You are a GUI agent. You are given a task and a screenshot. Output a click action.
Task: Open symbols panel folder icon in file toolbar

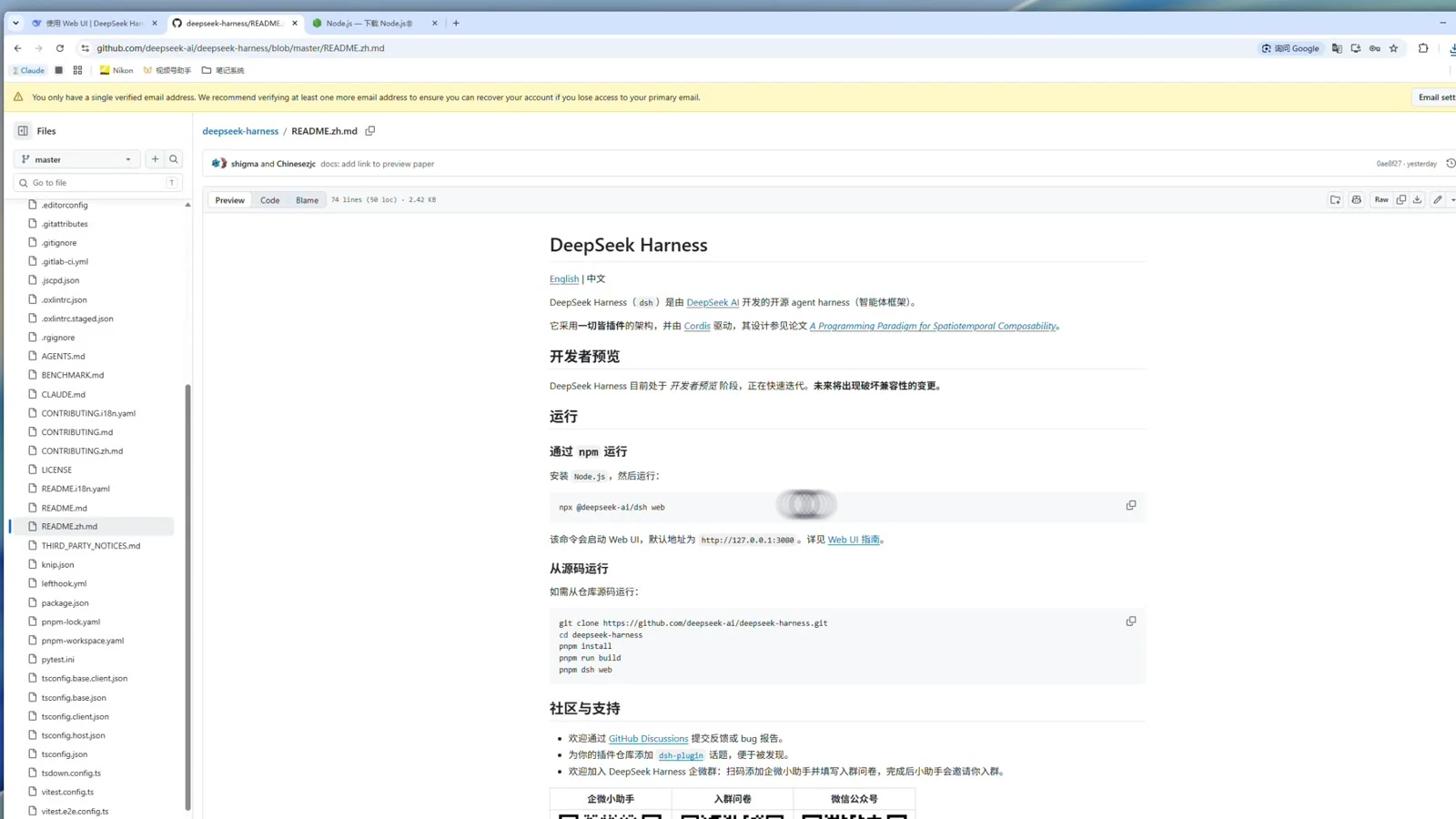1335,200
